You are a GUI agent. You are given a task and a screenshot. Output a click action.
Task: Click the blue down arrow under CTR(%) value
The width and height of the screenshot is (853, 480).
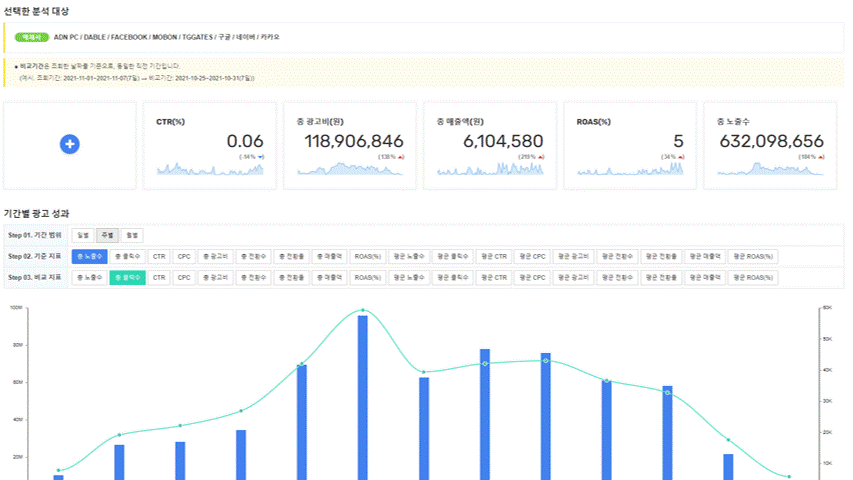point(261,157)
